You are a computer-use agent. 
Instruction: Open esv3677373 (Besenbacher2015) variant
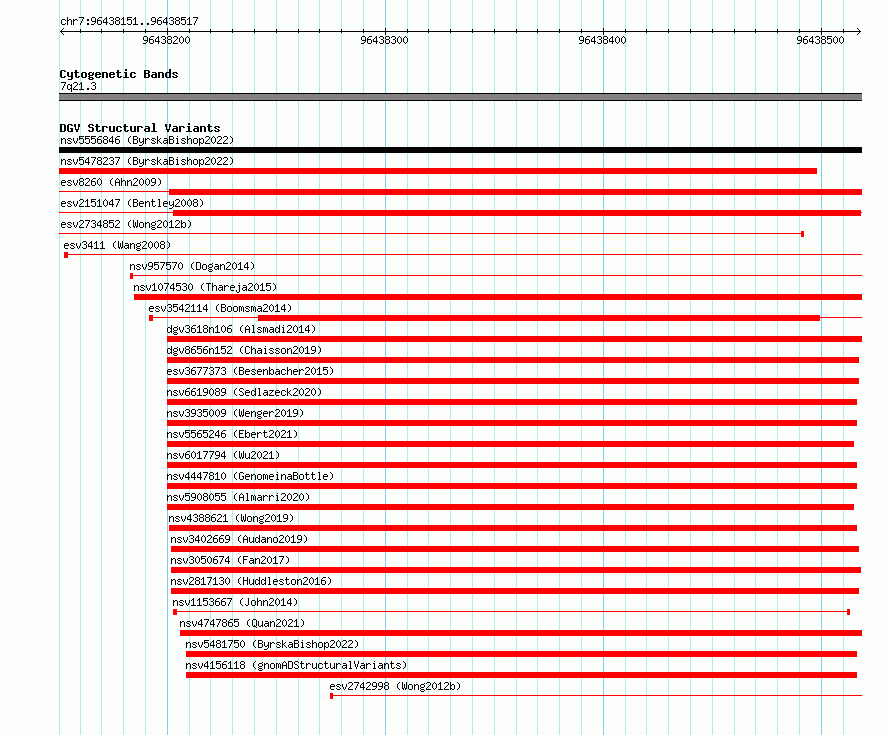pyautogui.click(x=250, y=371)
